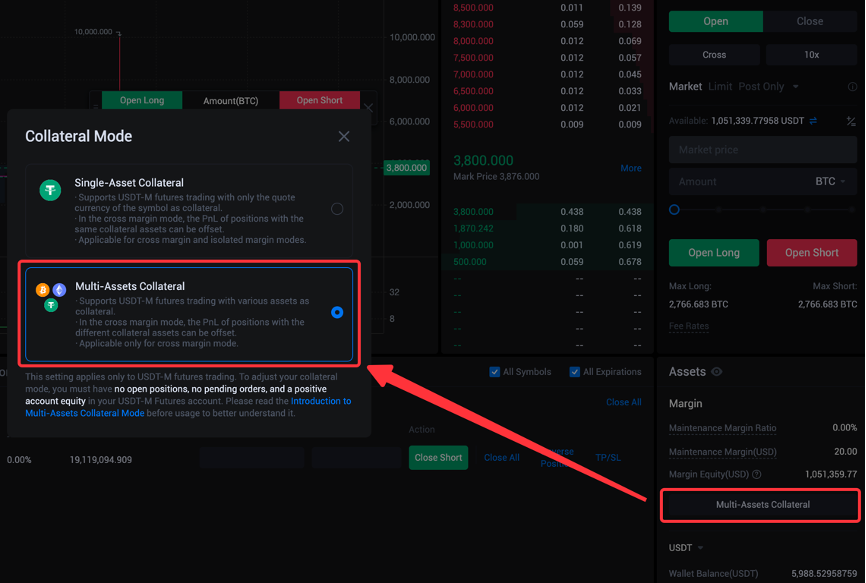This screenshot has height=583, width=866.
Task: Click the info icon next to order types
Action: 851,87
